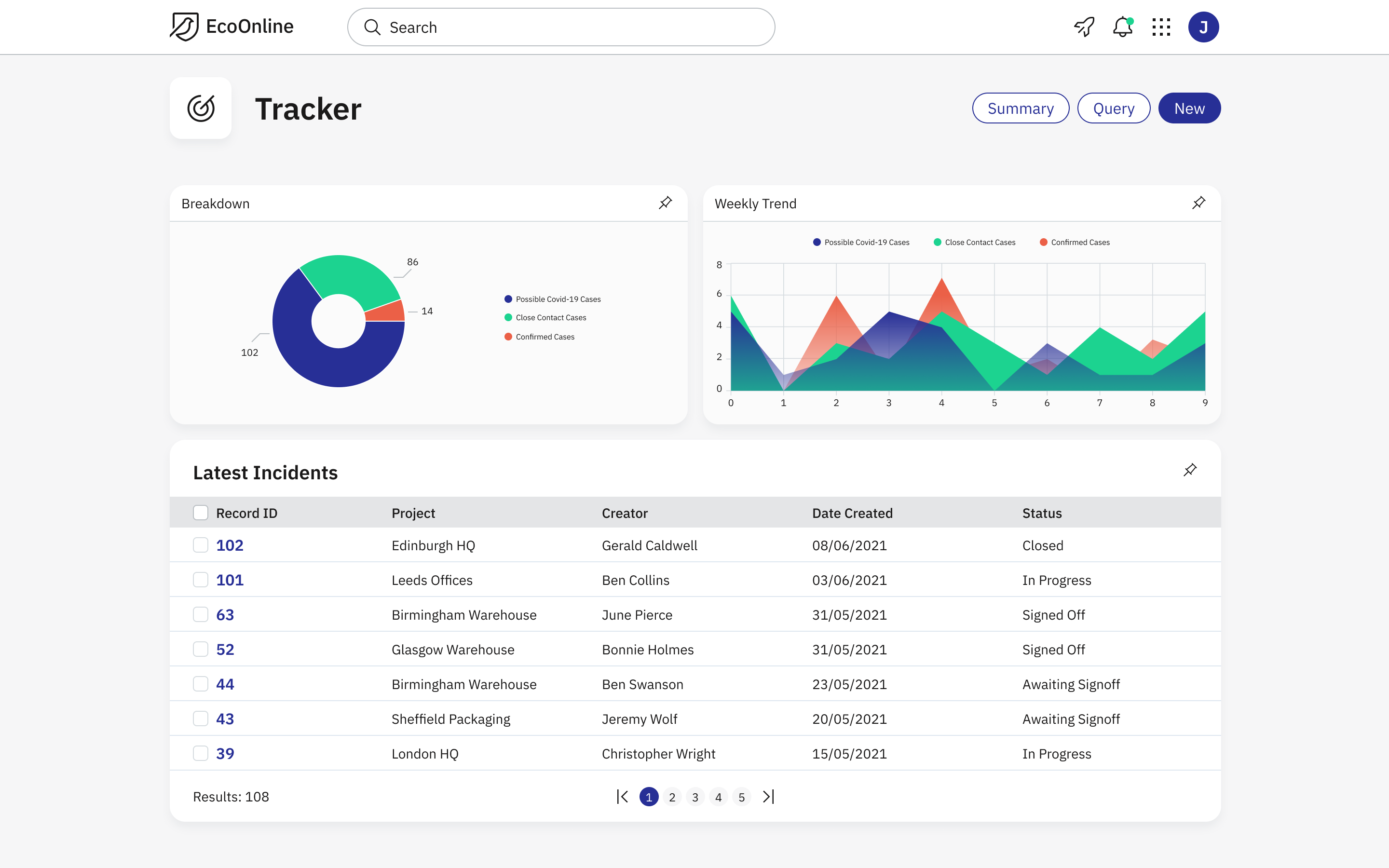Open the apps grid menu
This screenshot has height=868, width=1389.
[x=1161, y=27]
